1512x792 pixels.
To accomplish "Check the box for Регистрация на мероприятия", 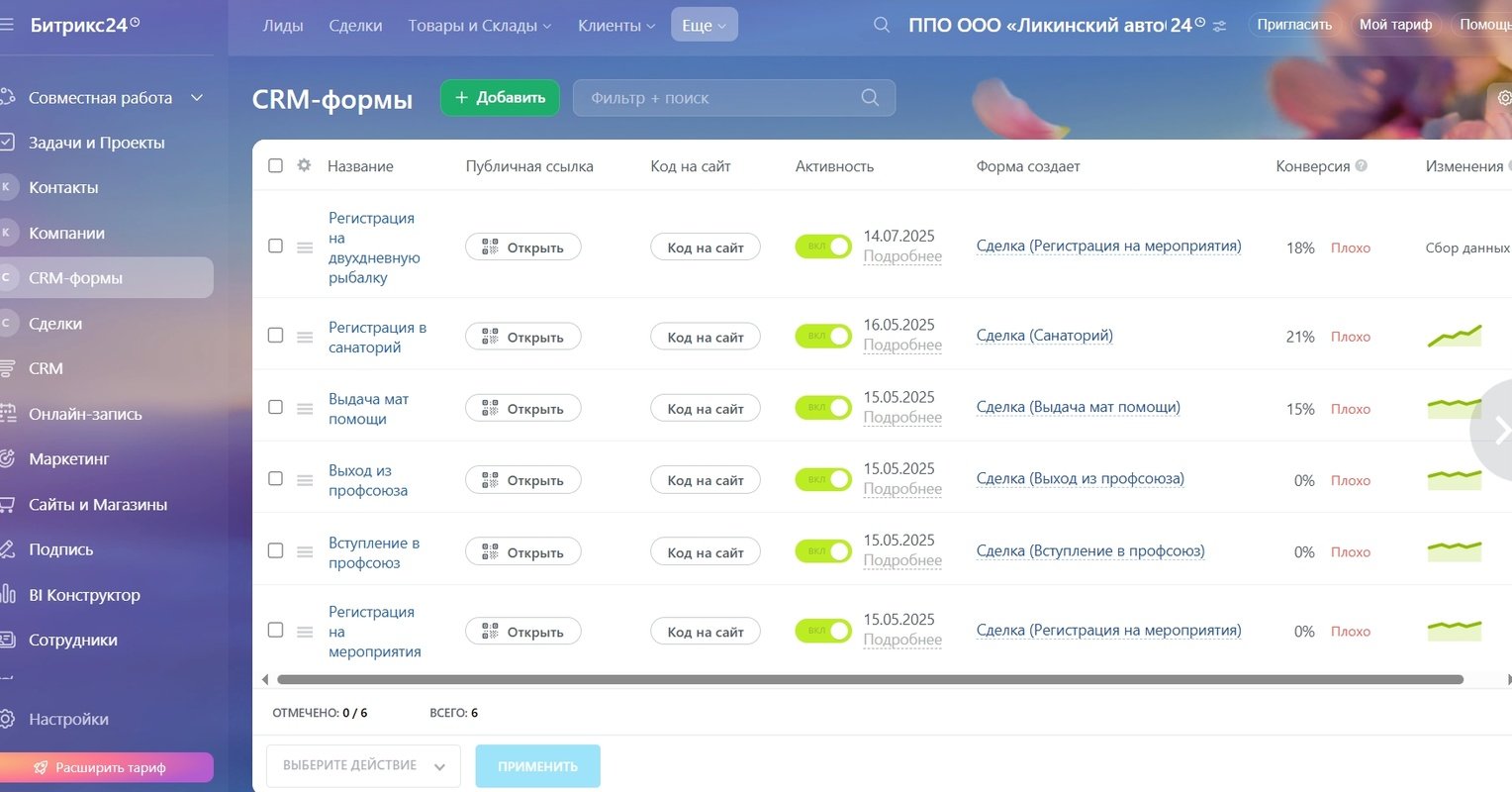I will [x=275, y=630].
